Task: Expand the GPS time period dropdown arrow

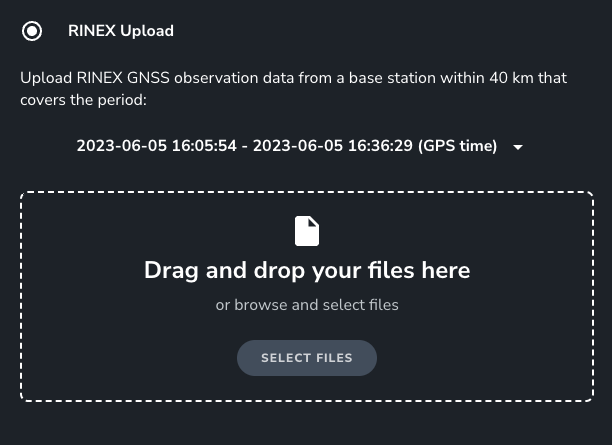Action: pyautogui.click(x=518, y=147)
